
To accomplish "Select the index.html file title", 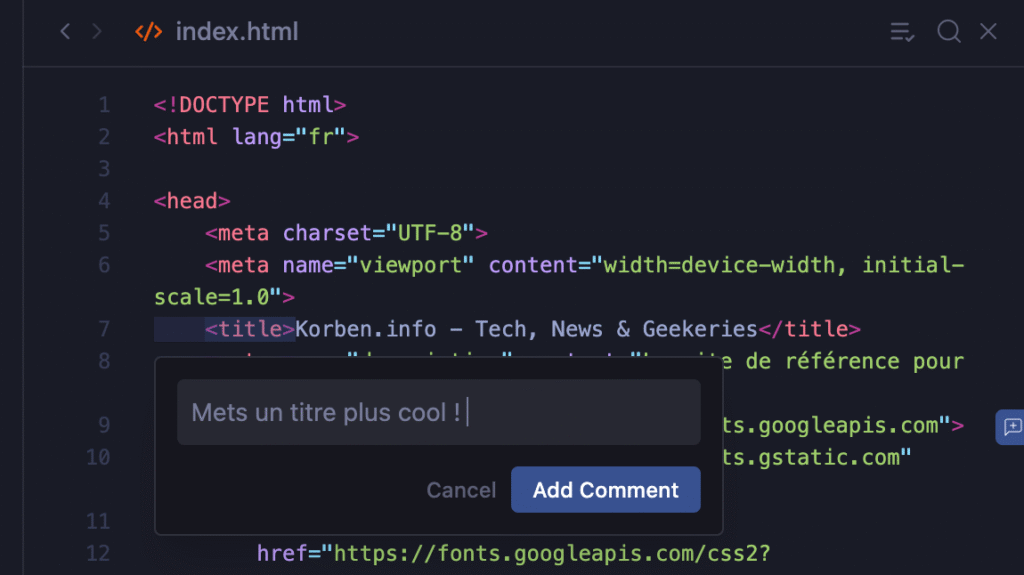I will [237, 32].
